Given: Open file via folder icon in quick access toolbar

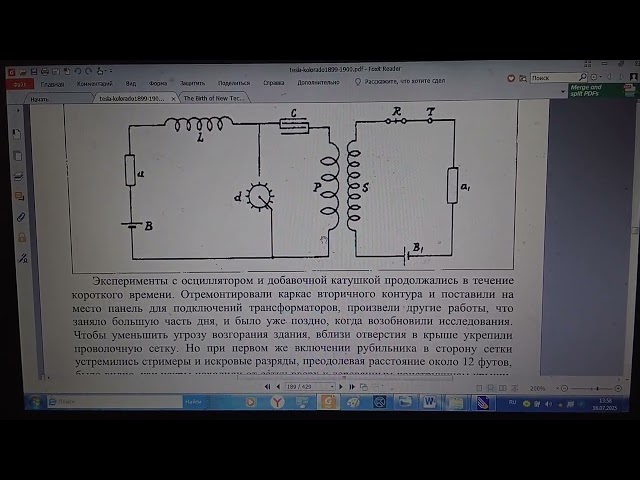Looking at the screenshot, I should coord(23,72).
